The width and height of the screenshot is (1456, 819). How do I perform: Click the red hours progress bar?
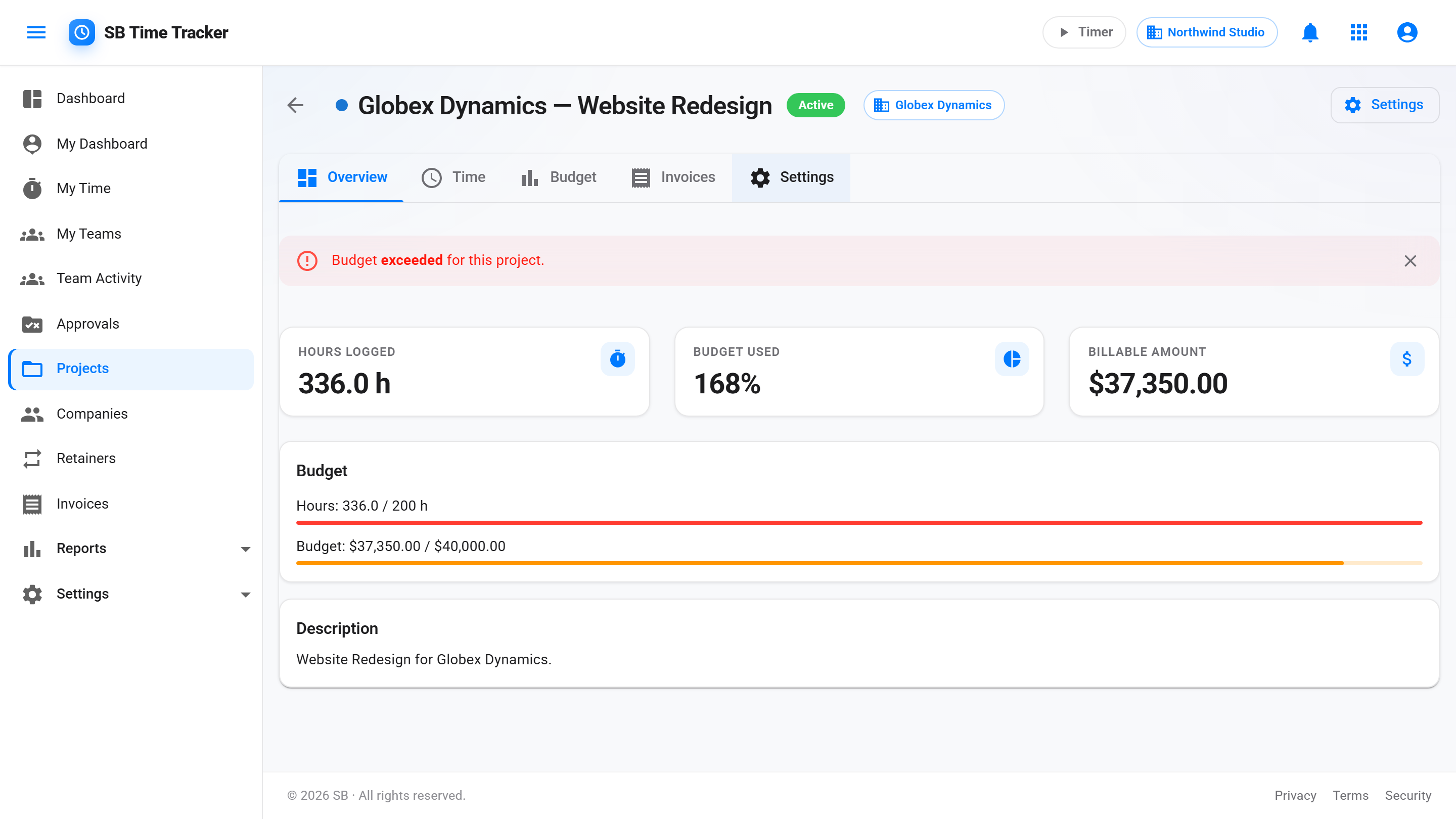[859, 523]
